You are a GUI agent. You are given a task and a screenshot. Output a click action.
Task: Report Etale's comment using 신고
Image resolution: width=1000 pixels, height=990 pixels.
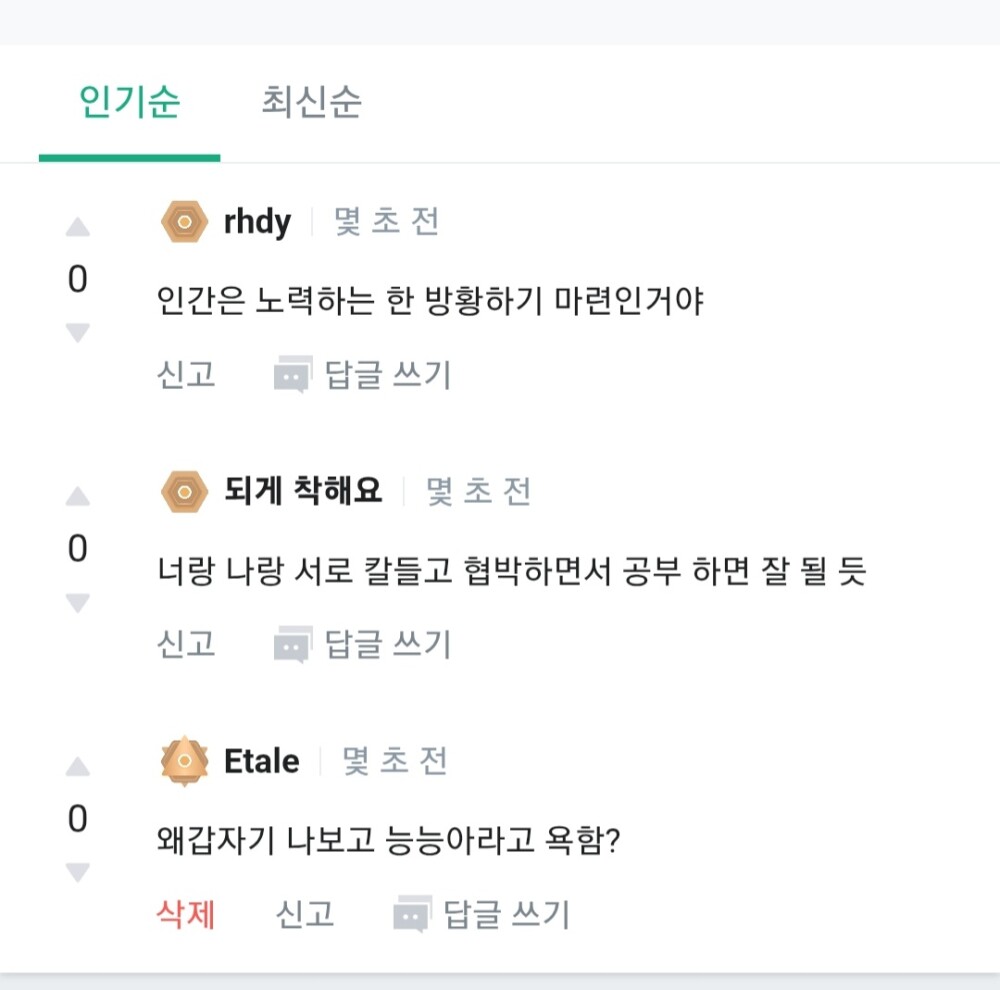(x=304, y=914)
